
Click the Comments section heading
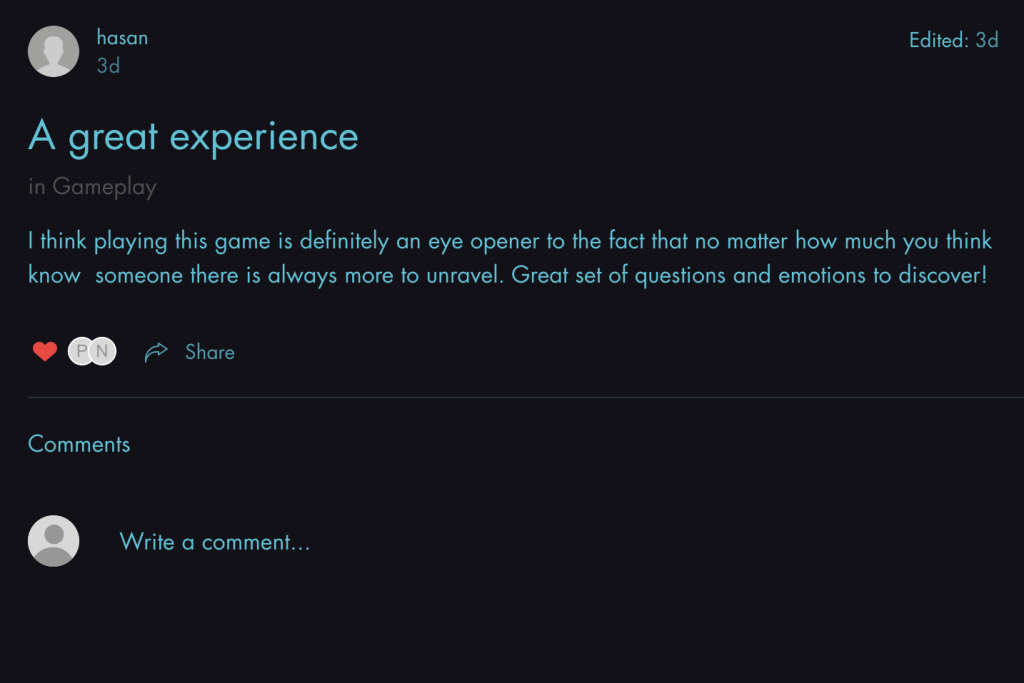pos(79,444)
